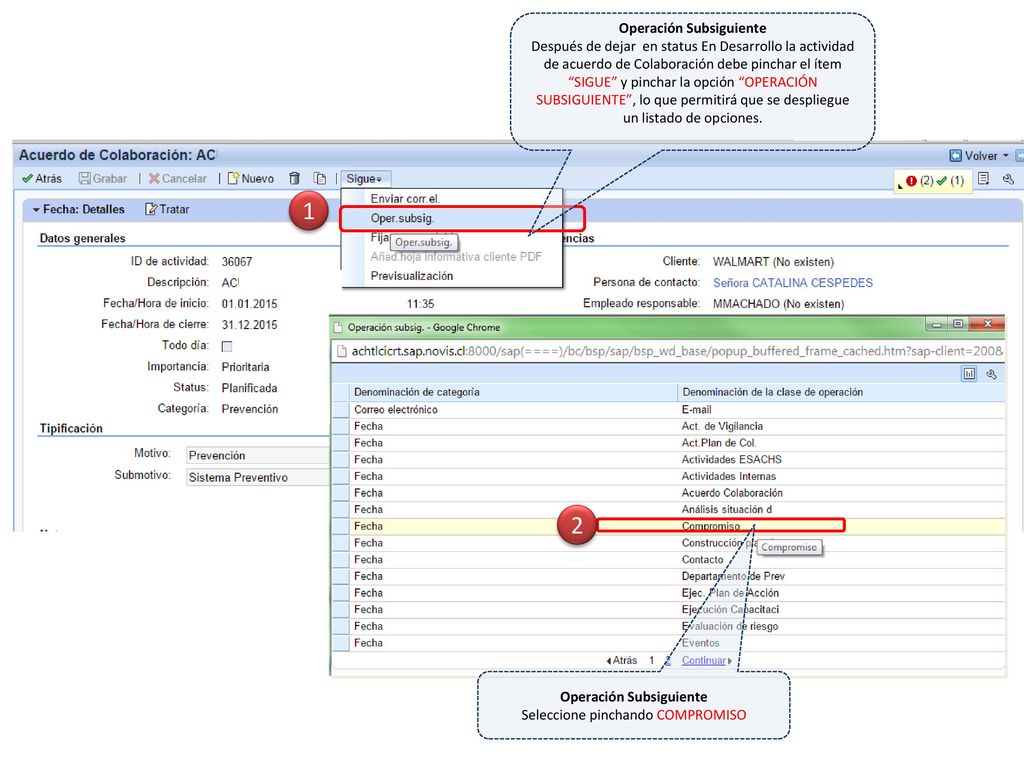Click Atrás pagination link in popup
Viewport: 1024px width, 768px height.
[622, 660]
